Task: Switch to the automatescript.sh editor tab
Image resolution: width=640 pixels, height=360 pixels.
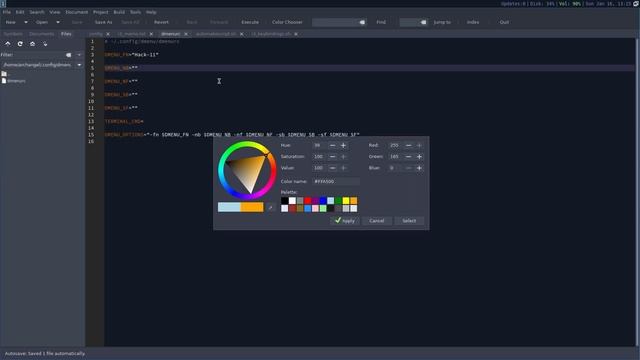Action: tap(216, 34)
